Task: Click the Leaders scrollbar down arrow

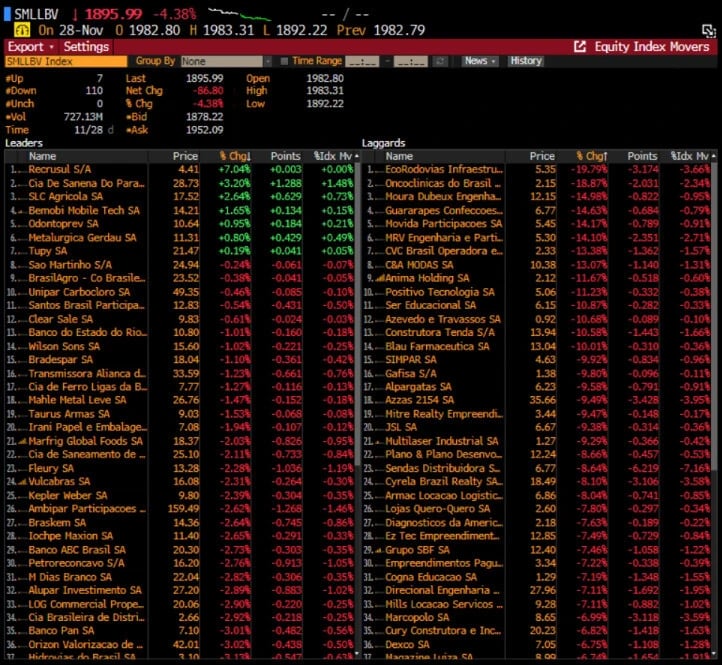Action: click(357, 654)
